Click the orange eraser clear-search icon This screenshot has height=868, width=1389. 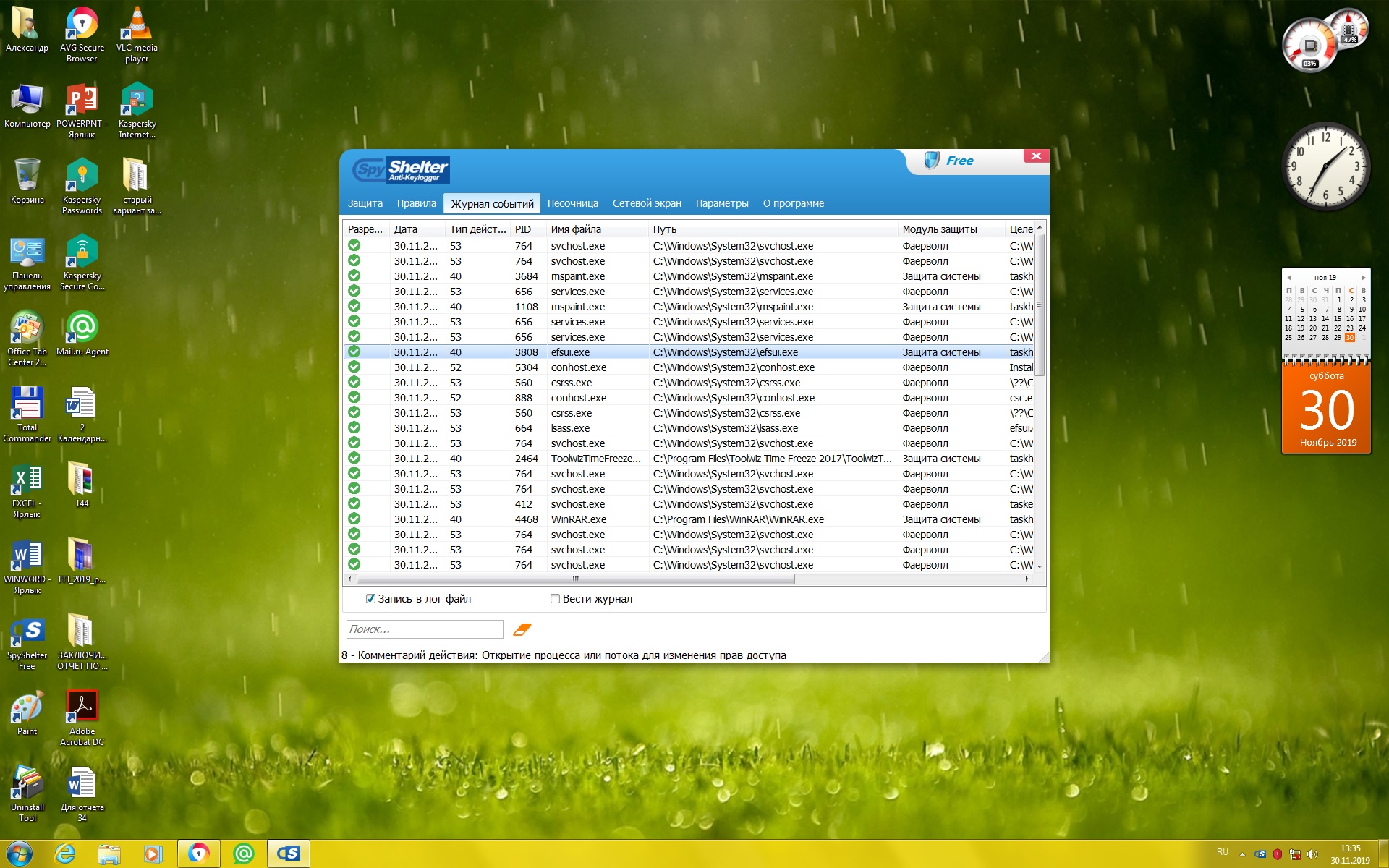pos(522,629)
